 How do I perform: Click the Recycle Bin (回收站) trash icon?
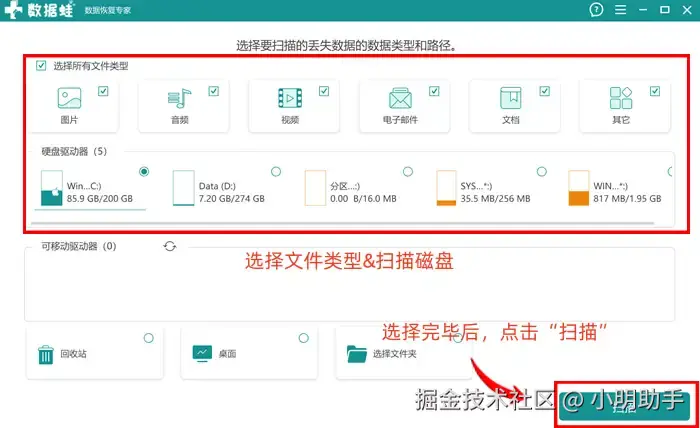(46, 355)
